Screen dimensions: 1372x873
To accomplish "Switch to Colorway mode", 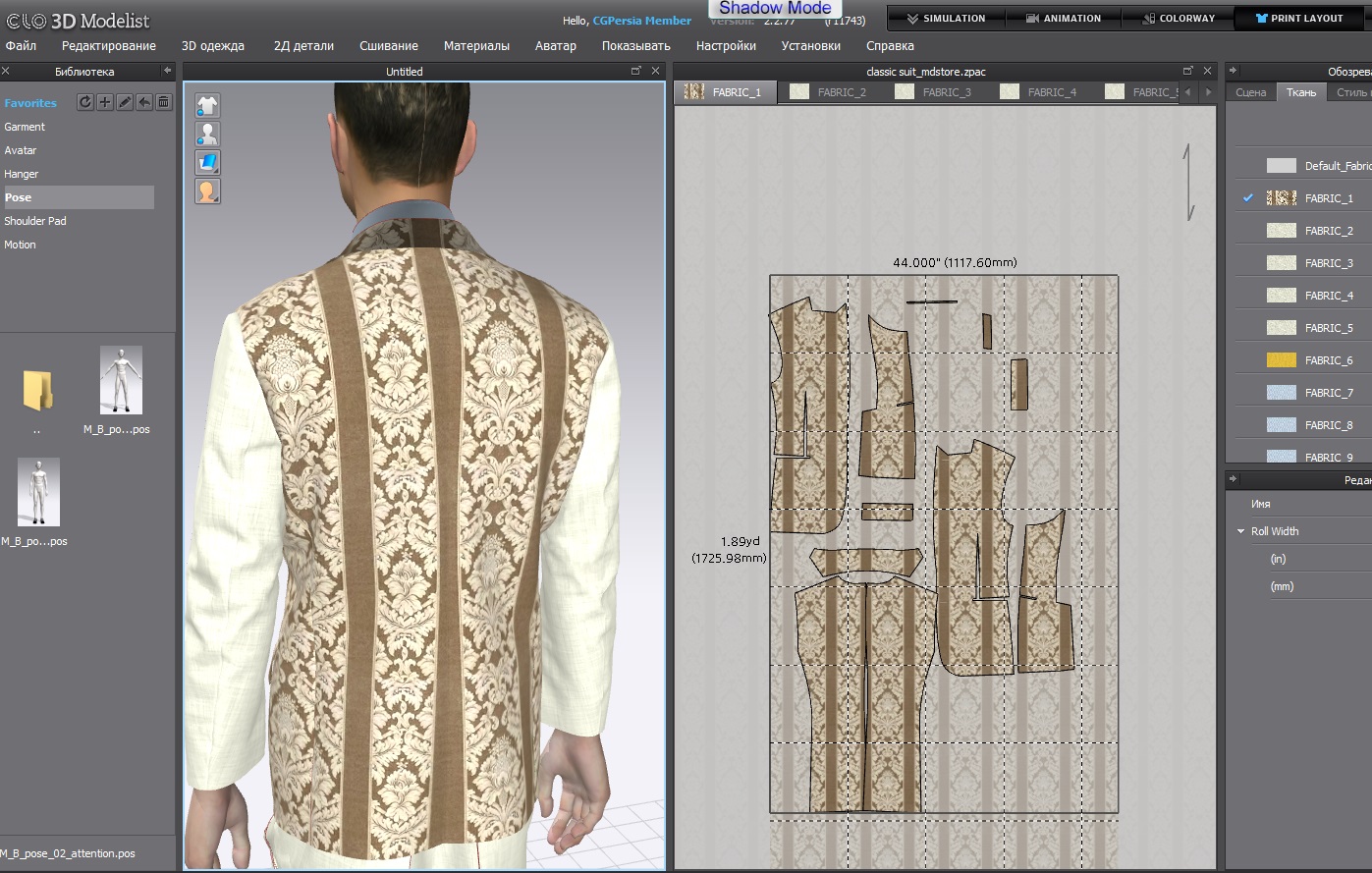I will point(1178,18).
